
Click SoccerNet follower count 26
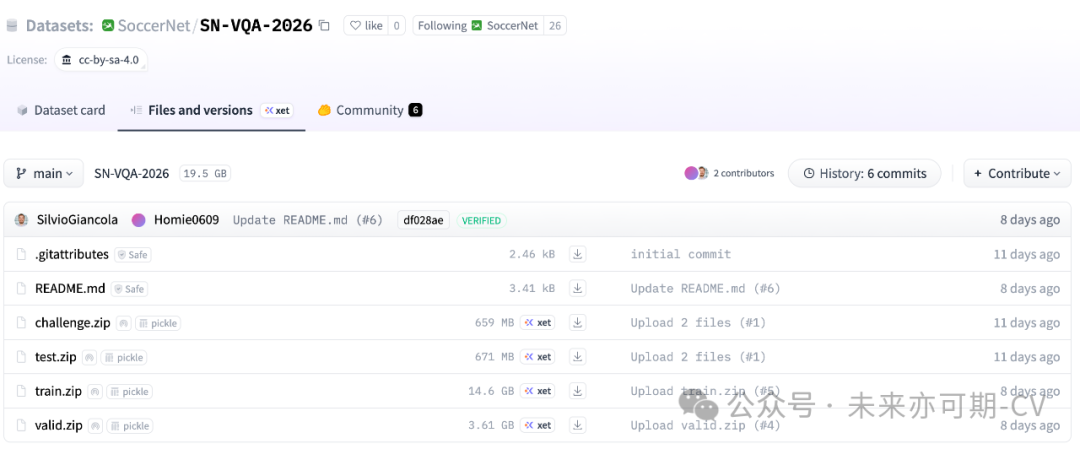[x=554, y=25]
